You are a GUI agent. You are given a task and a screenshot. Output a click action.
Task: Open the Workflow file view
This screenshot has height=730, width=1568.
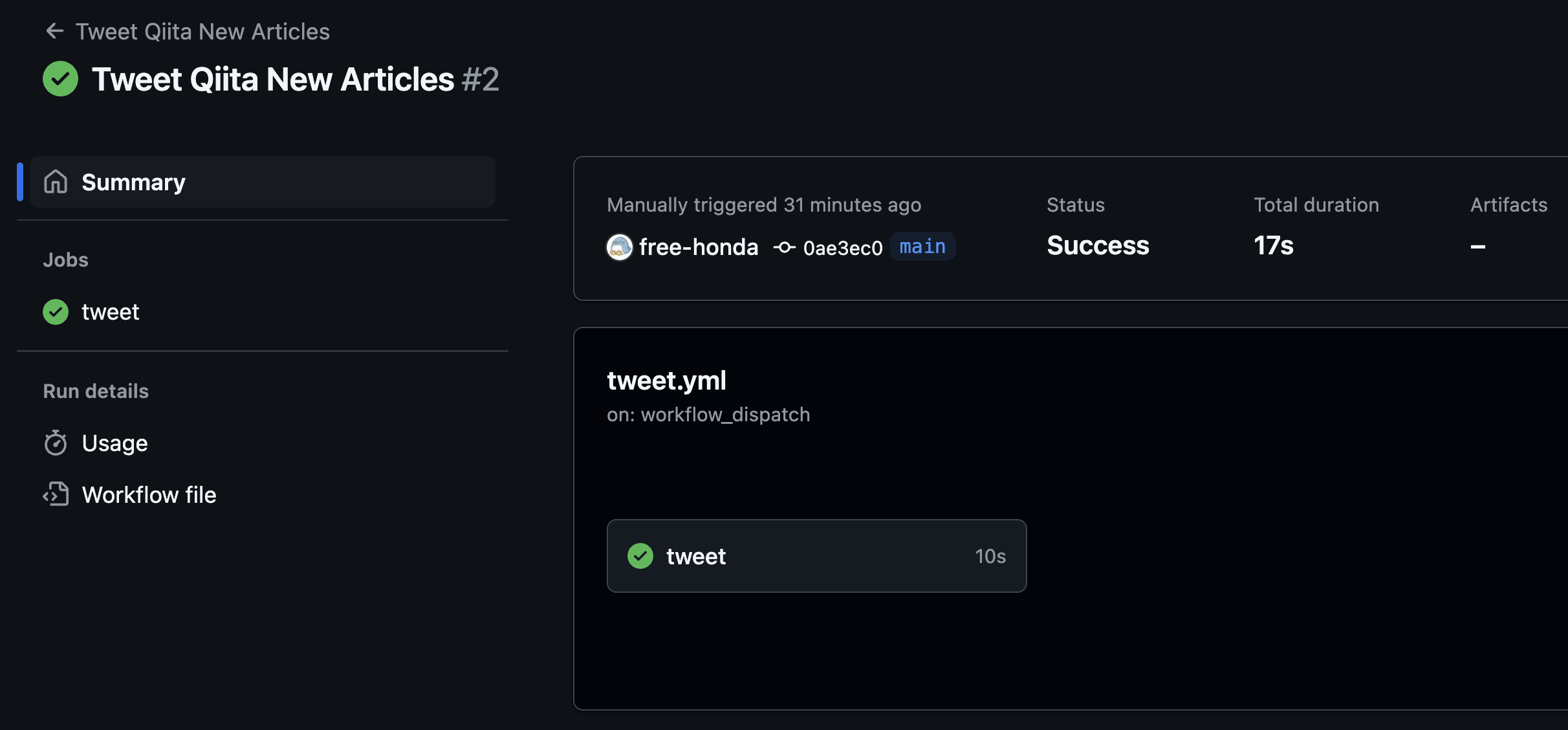[x=149, y=494]
